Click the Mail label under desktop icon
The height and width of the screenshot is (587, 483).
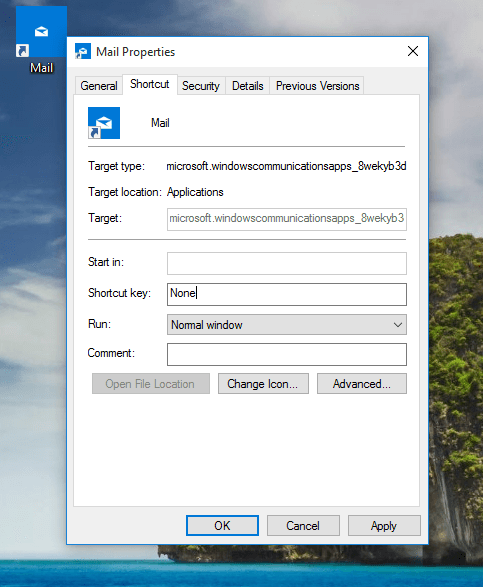(x=41, y=68)
